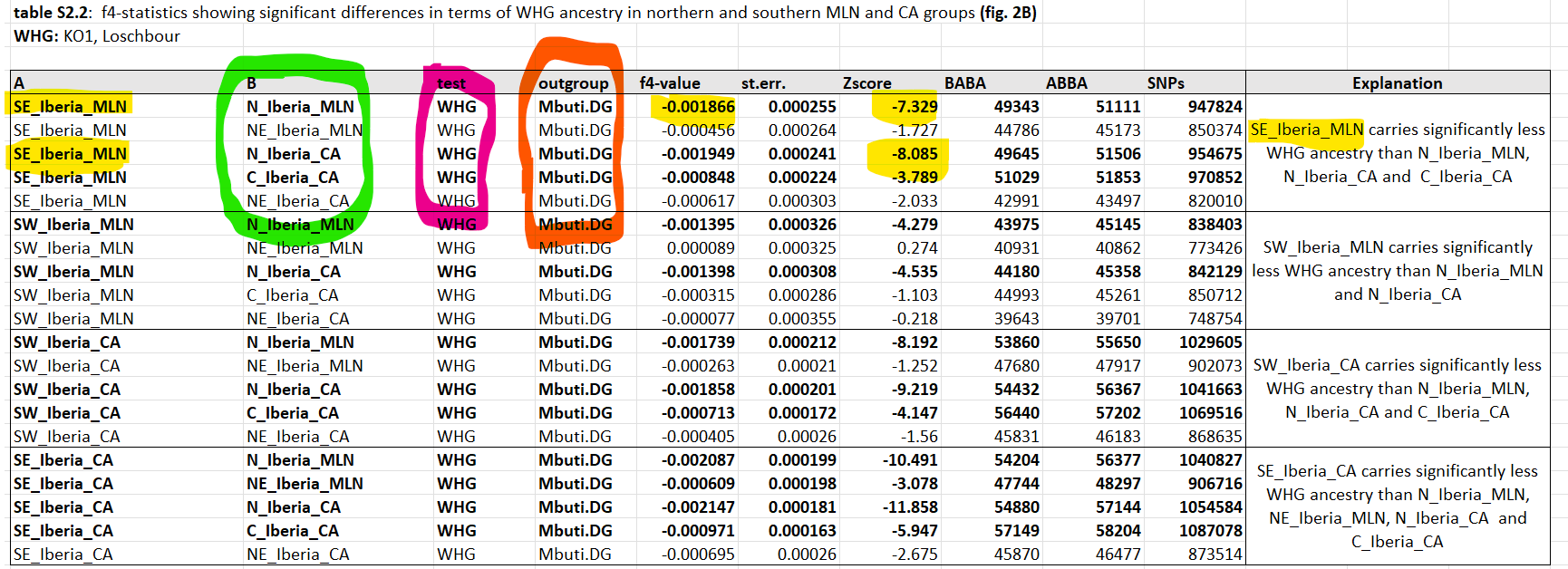Image resolution: width=1568 pixels, height=569 pixels.
Task: Click the "BABA" column header
Action: (x=964, y=83)
